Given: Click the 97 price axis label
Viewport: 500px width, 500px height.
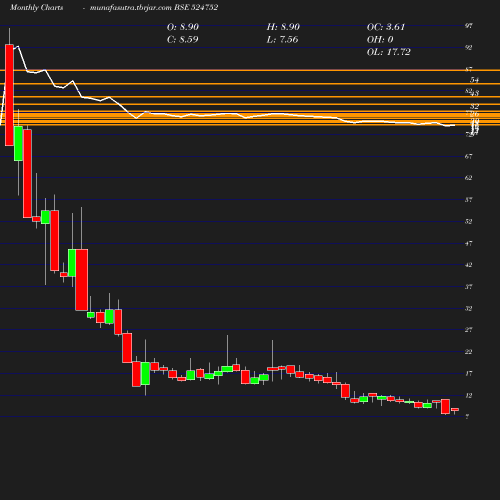Looking at the screenshot, I should pos(468,26).
